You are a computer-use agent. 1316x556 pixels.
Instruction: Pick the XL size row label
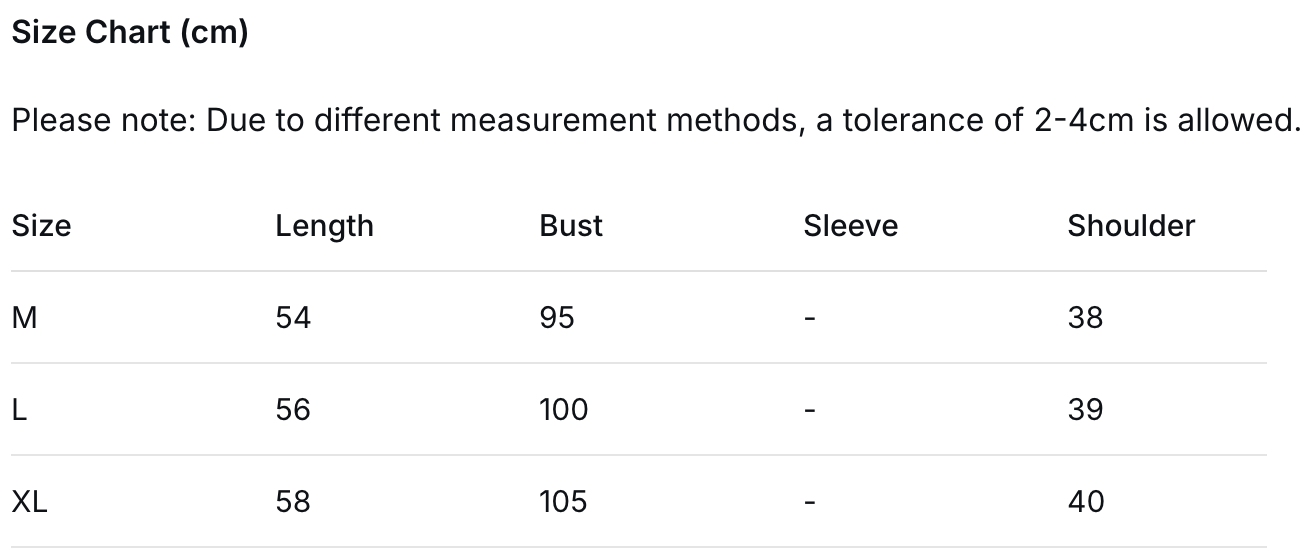(30, 501)
